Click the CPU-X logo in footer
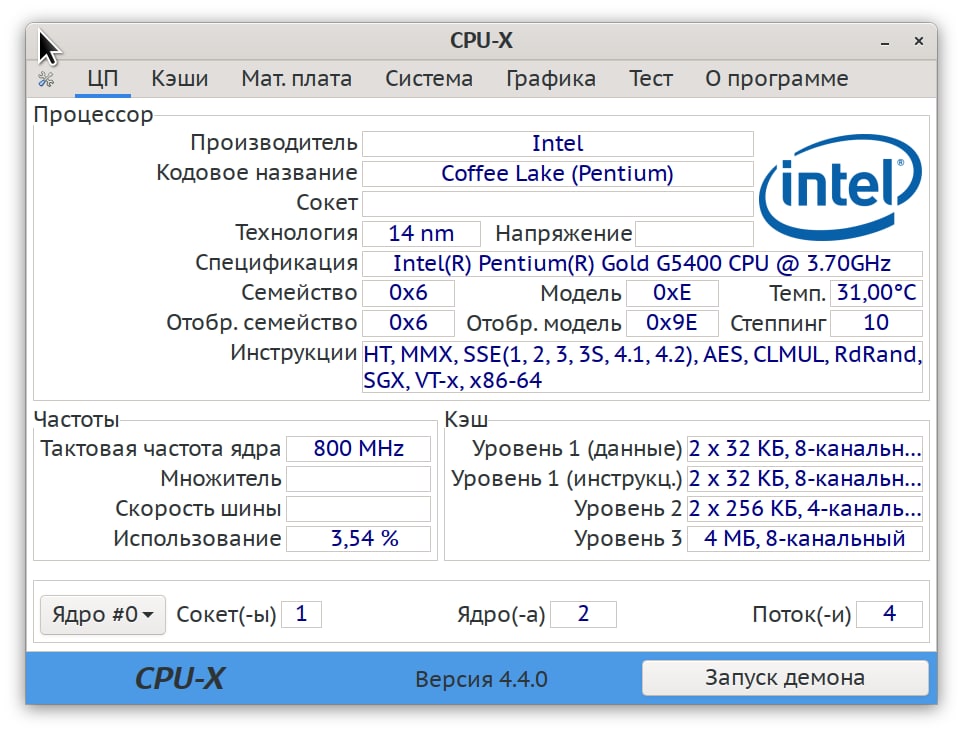 pyautogui.click(x=180, y=679)
